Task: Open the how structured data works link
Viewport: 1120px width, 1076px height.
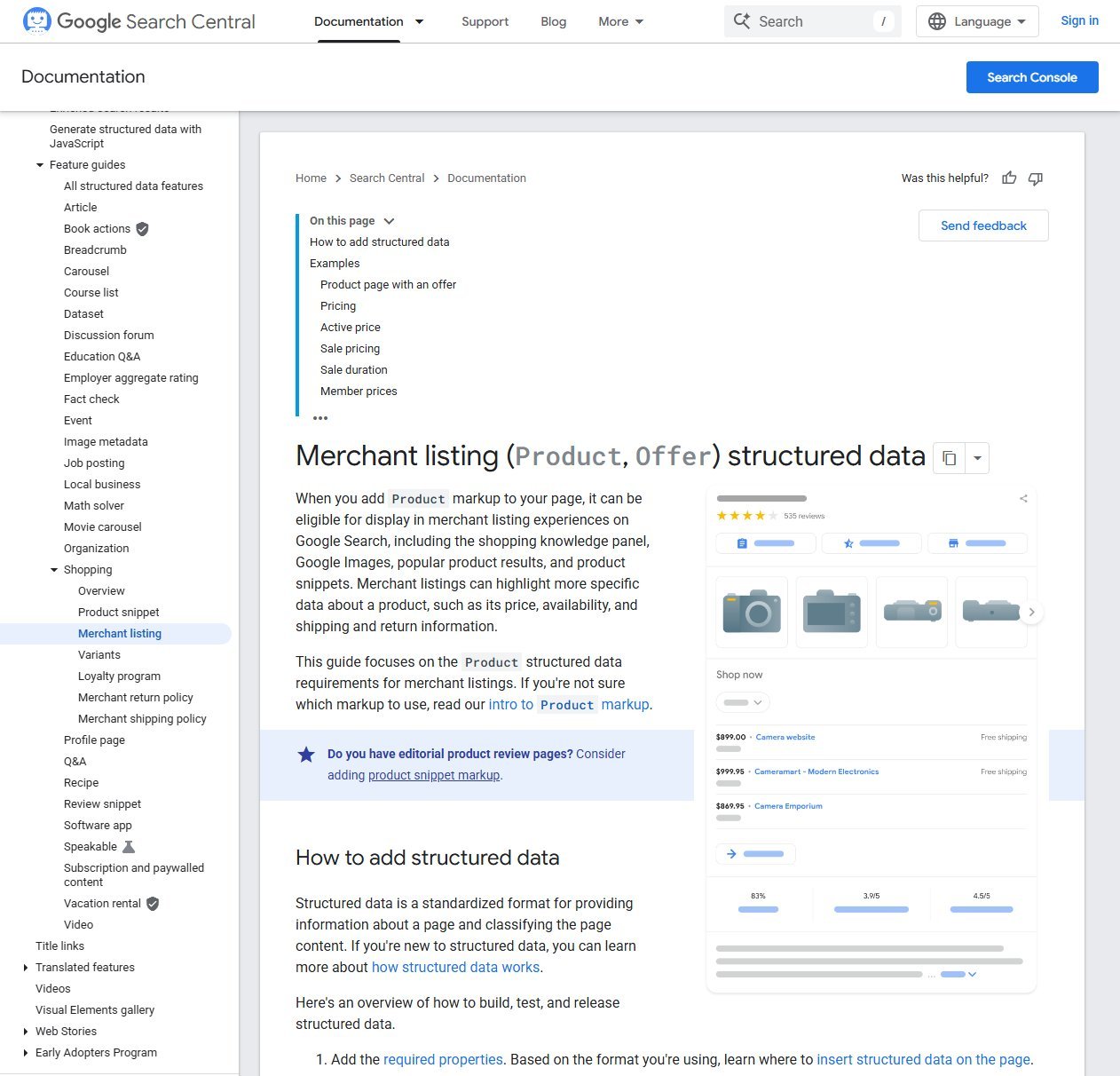Action: (455, 968)
